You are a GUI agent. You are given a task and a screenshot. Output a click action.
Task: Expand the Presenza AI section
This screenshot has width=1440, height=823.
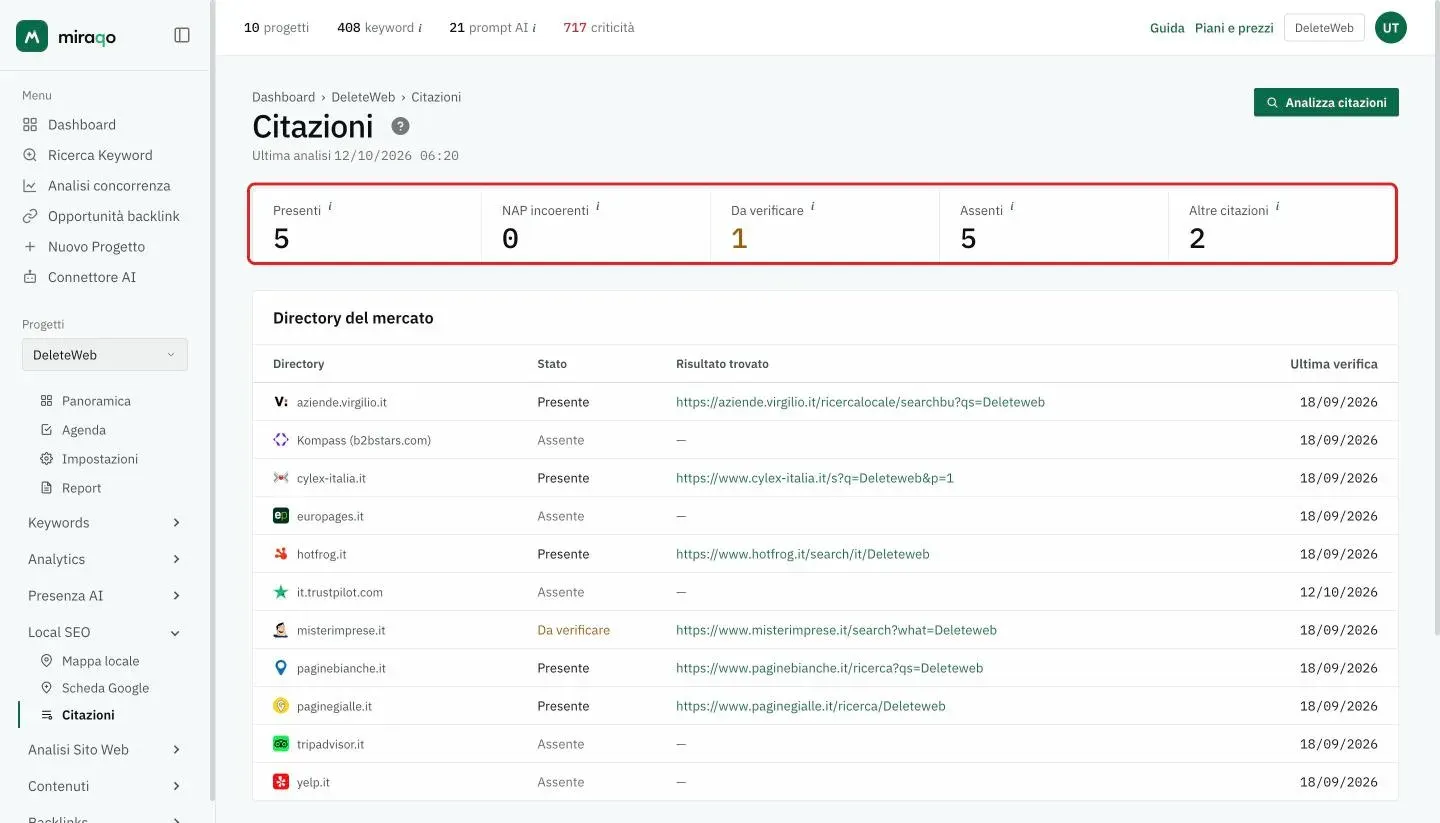tap(105, 595)
